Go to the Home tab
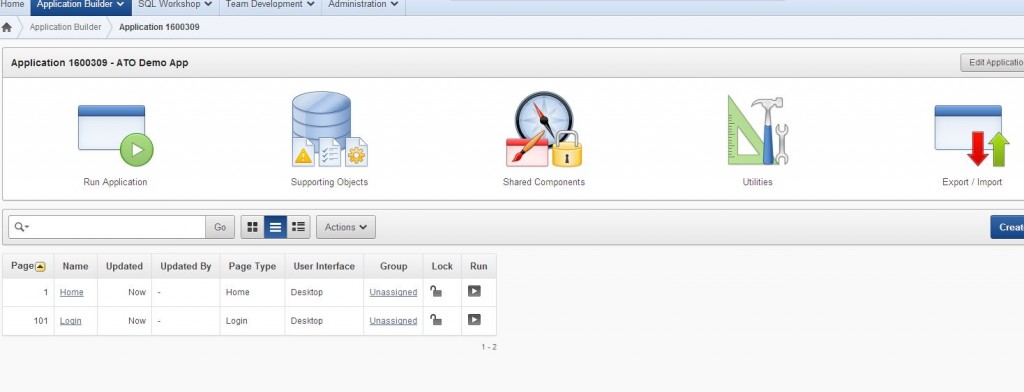The image size is (1024, 392). coord(13,5)
